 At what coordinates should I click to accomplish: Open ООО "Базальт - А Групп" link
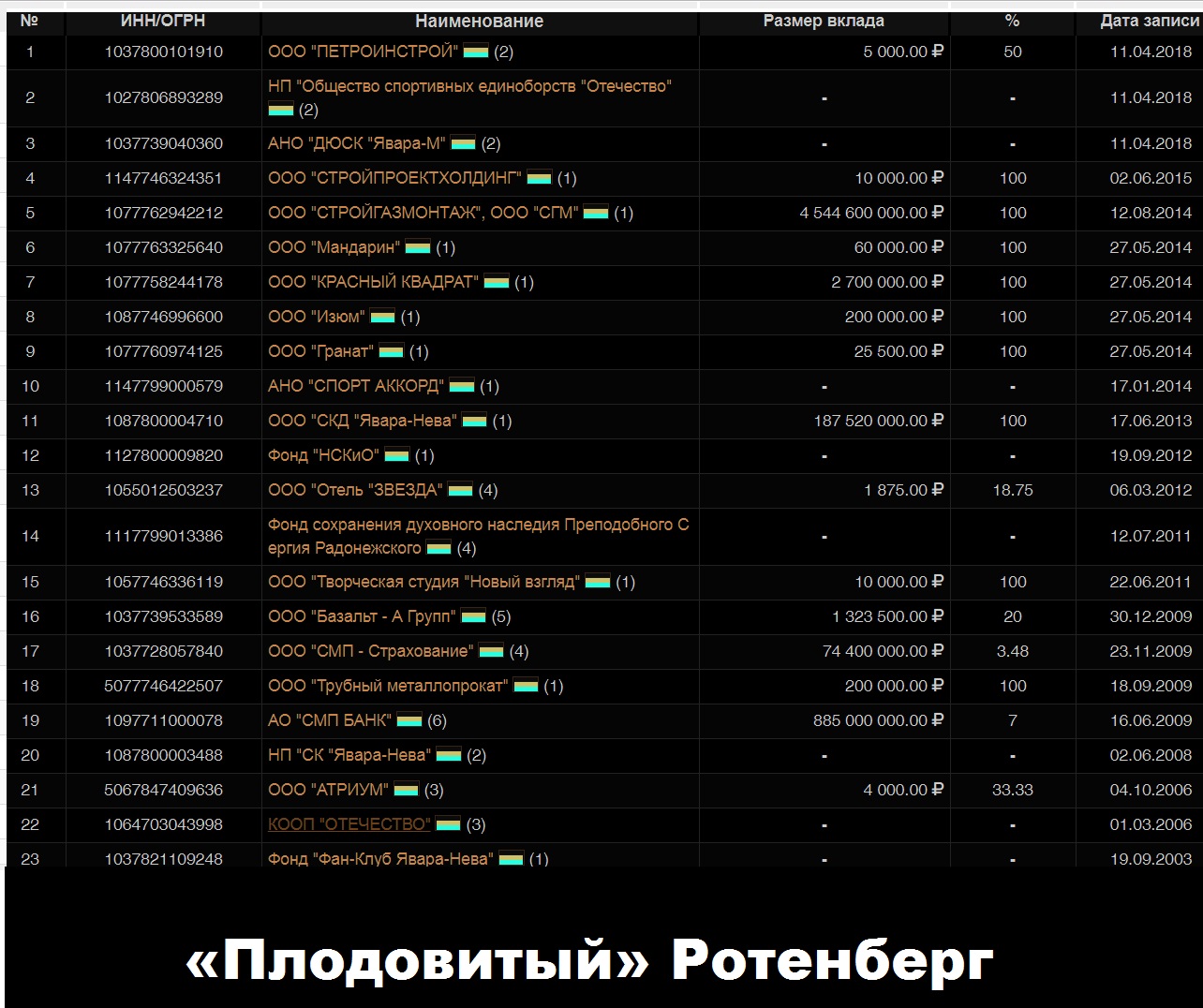(x=362, y=616)
